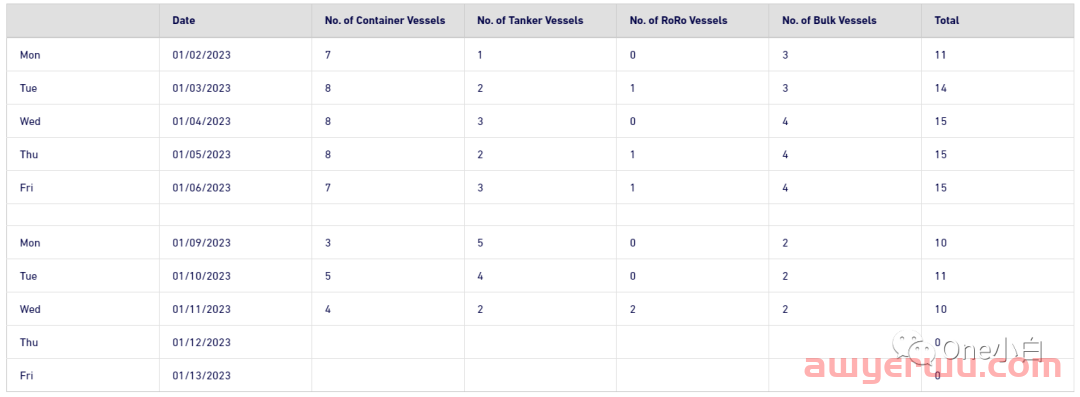This screenshot has width=1080, height=397.
Task: Click the 01/02/2023 date cell
Action: point(202,55)
